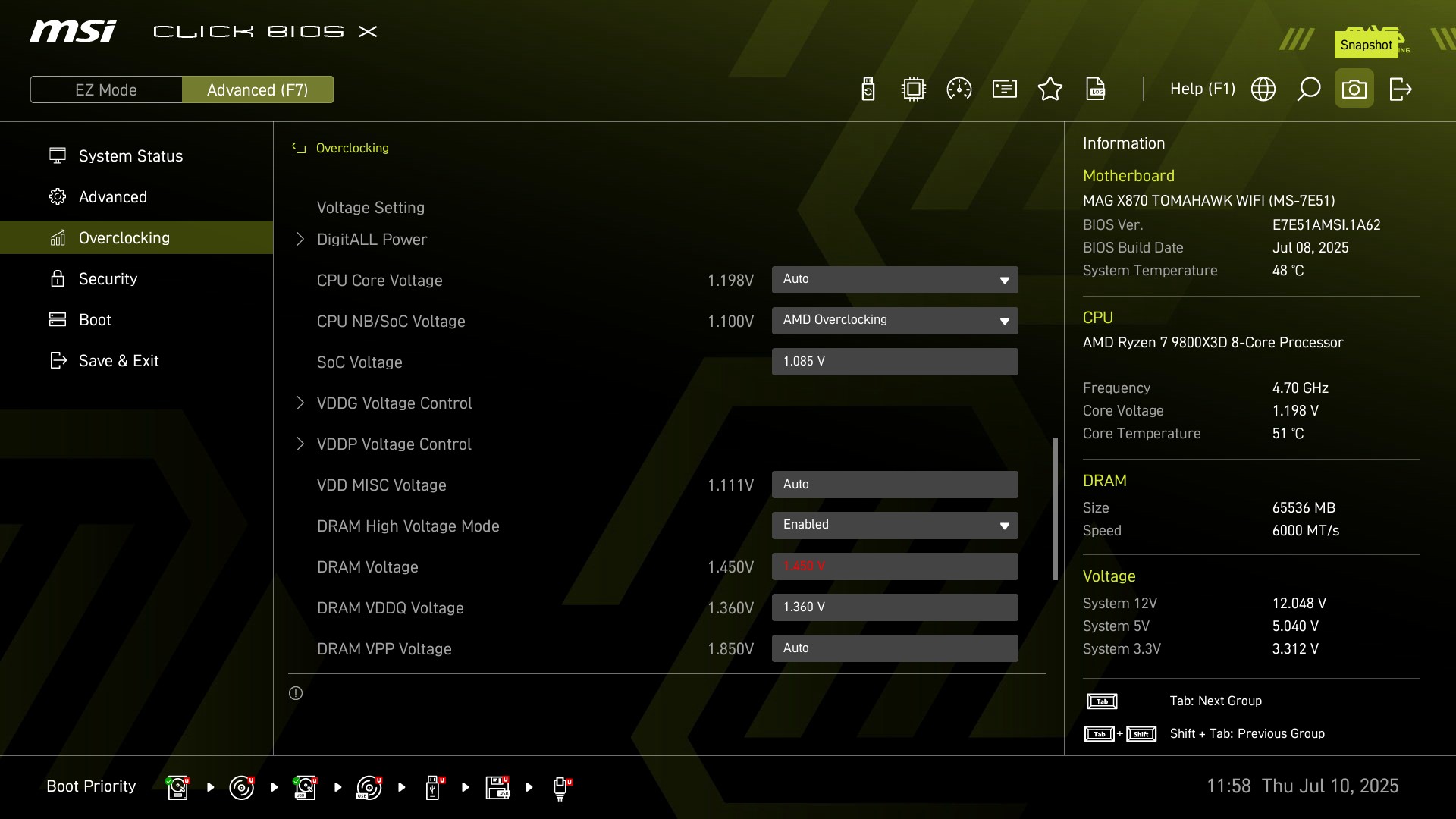Open Security menu in sidebar
Image resolution: width=1456 pixels, height=819 pixels.
click(108, 279)
